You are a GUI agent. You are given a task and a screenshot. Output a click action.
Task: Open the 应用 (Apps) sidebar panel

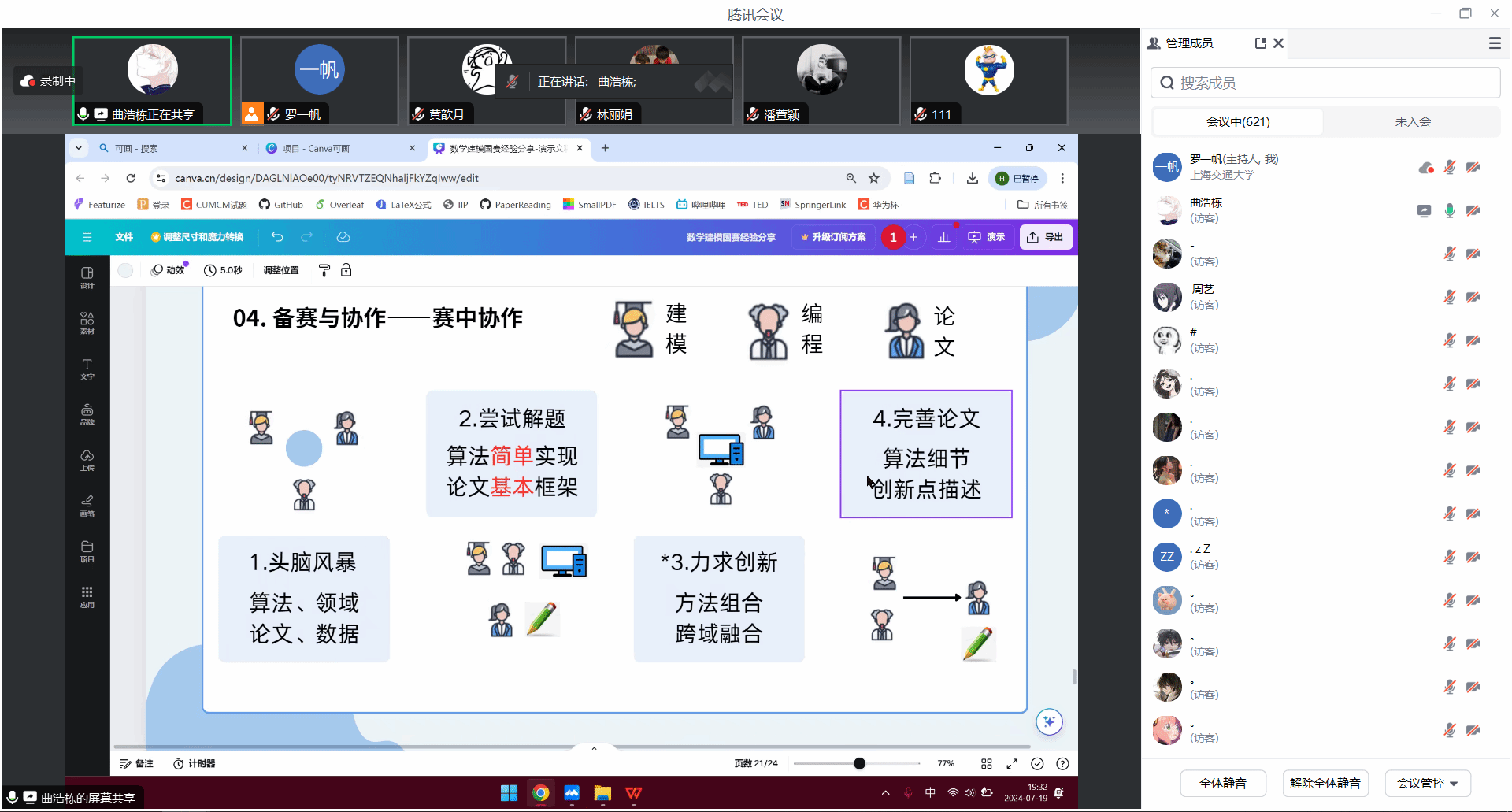click(87, 597)
